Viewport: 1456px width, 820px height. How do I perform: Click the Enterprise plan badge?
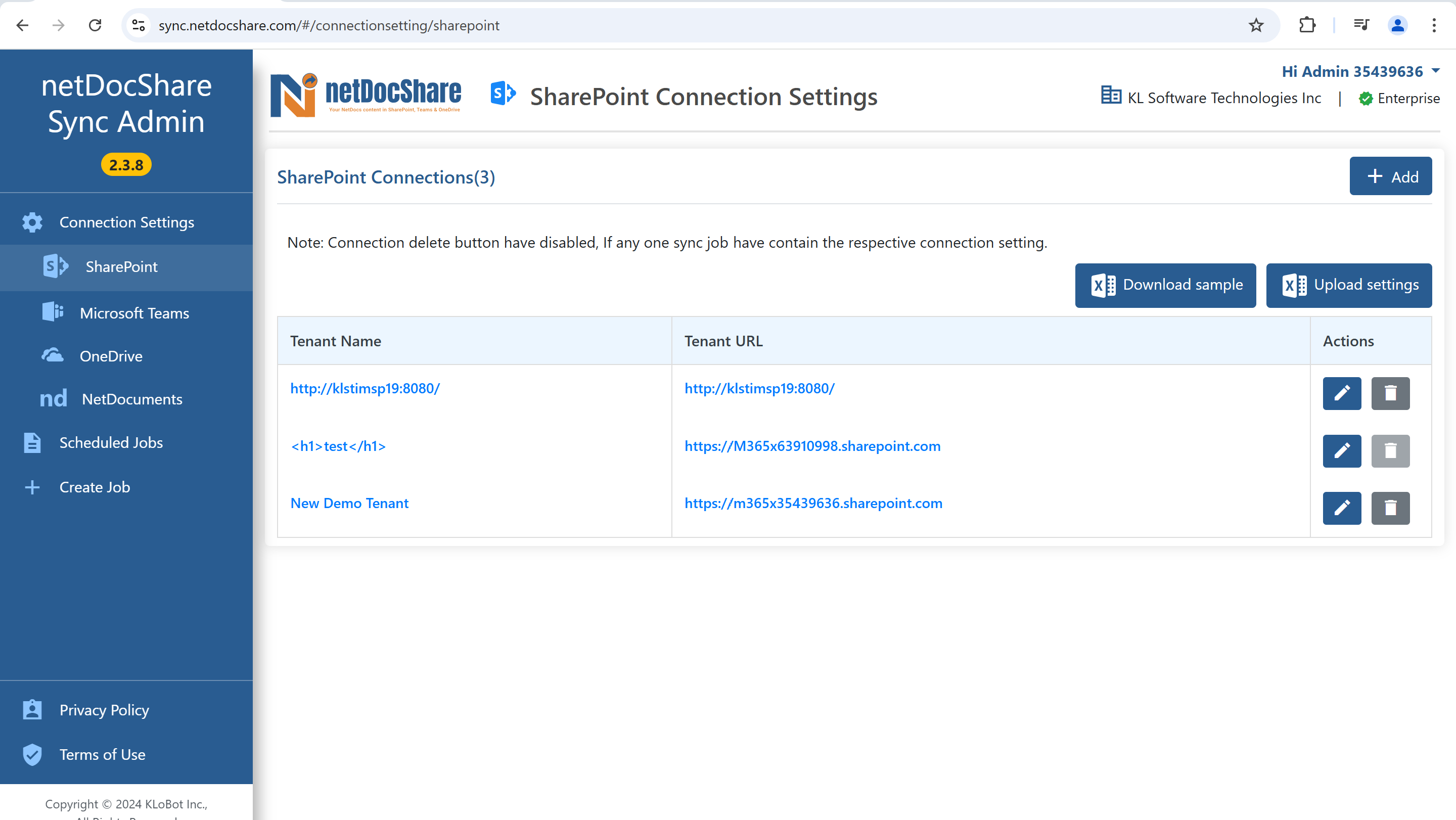[1399, 99]
